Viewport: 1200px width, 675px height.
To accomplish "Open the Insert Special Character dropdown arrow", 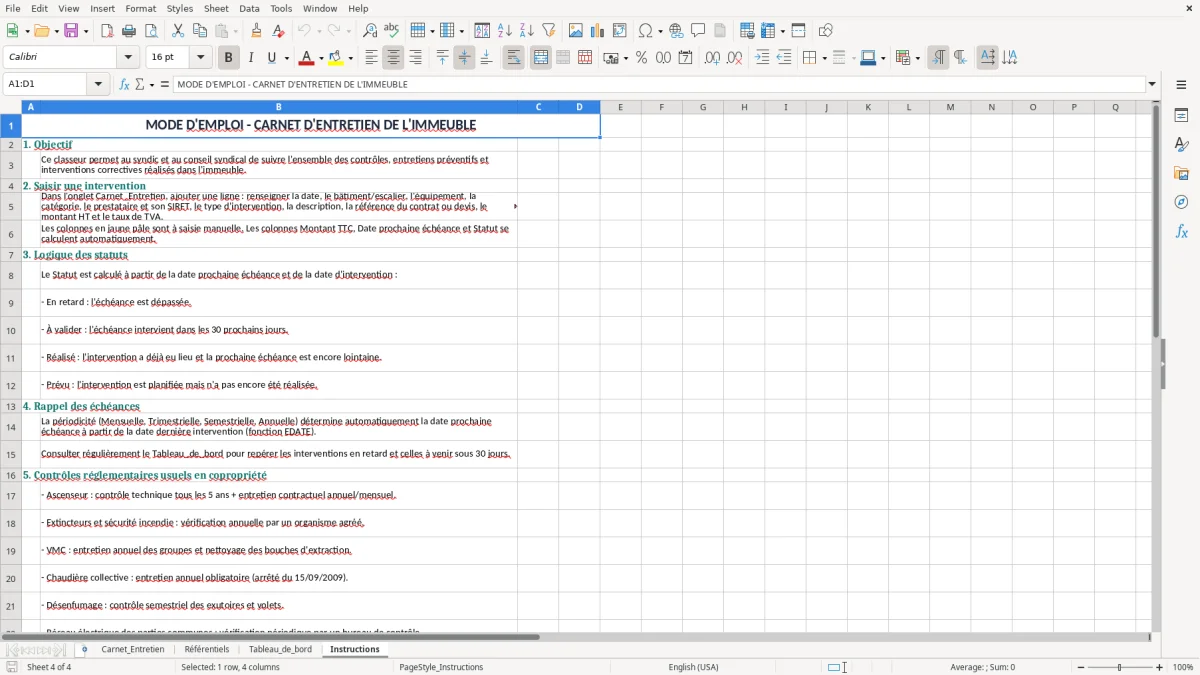I will [660, 31].
